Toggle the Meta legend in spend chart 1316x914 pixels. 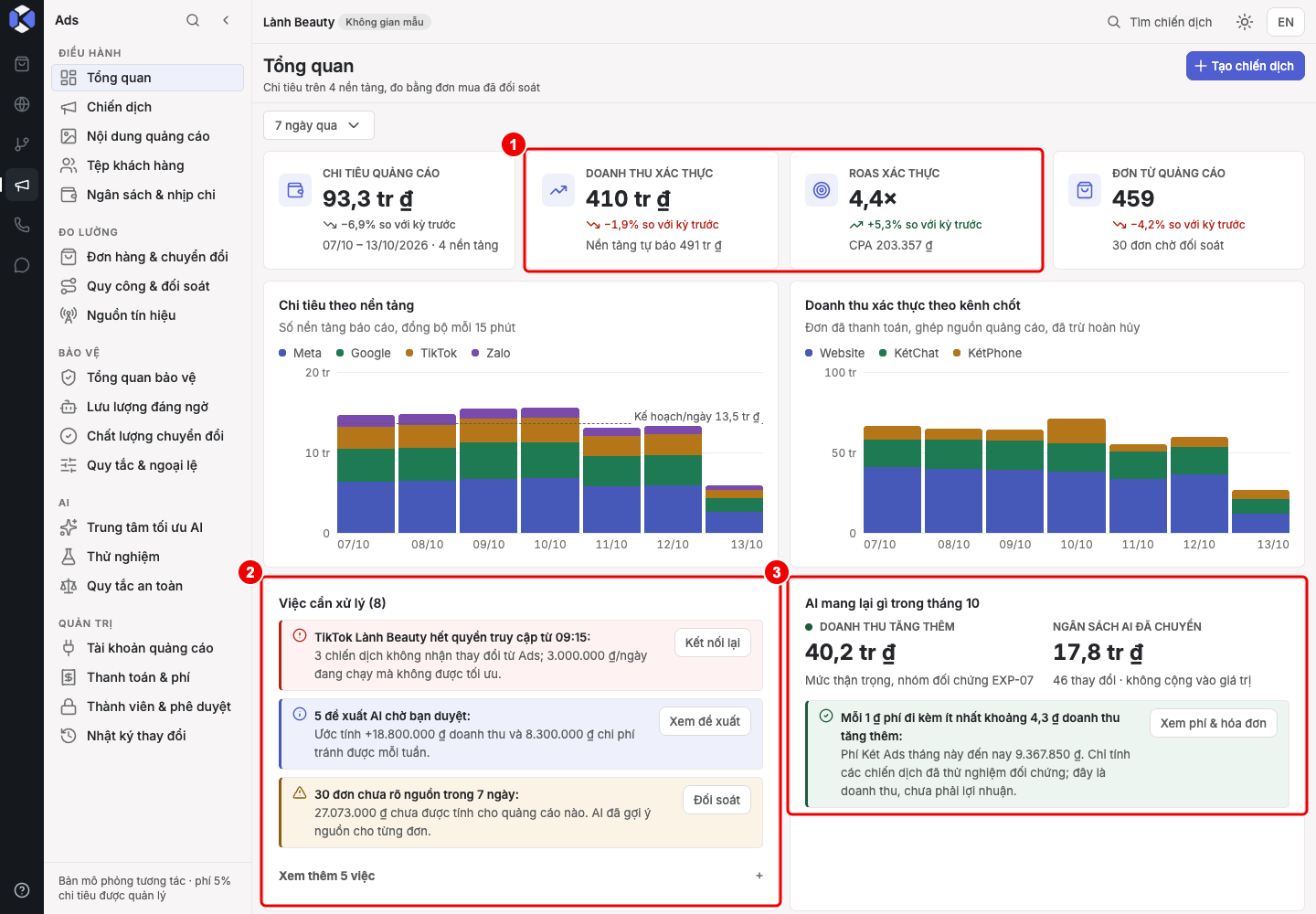[x=301, y=353]
